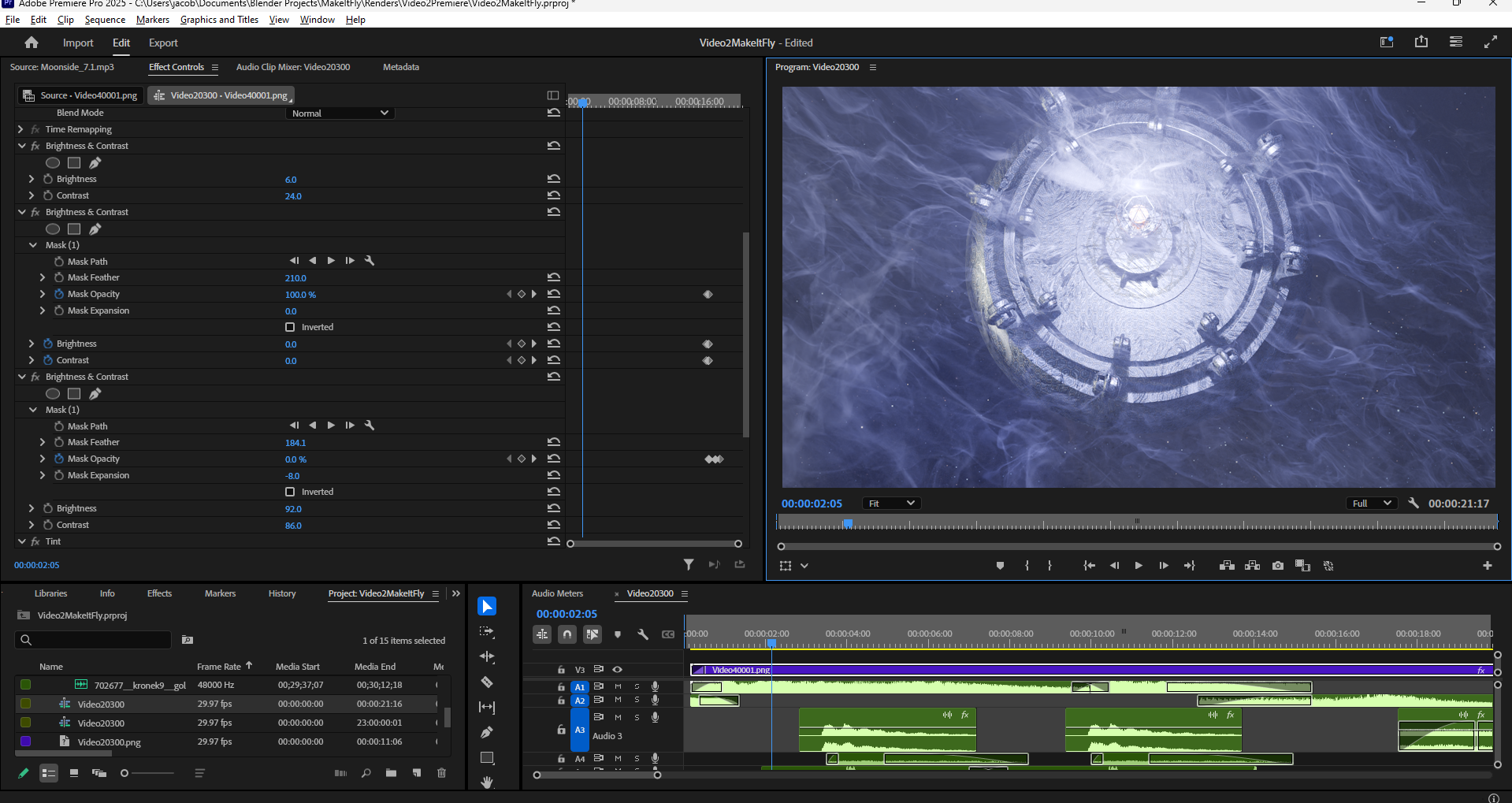Click Find magnifier in Project panel
The width and height of the screenshot is (1512, 803).
pyautogui.click(x=366, y=773)
